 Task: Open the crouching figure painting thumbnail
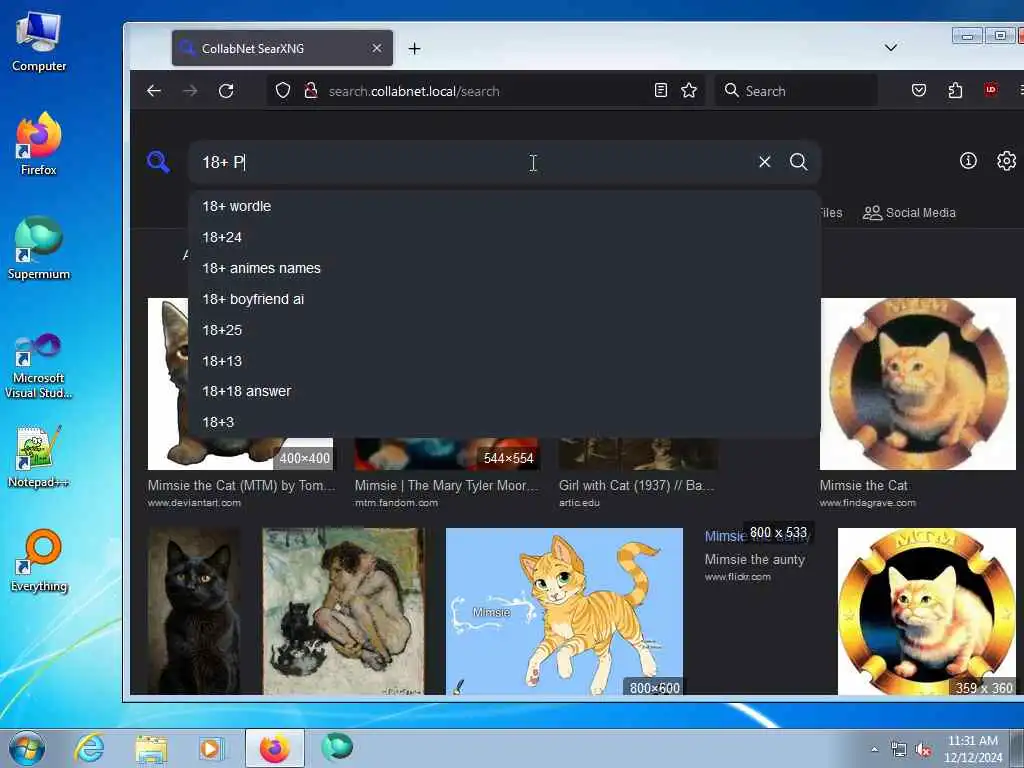coord(344,611)
